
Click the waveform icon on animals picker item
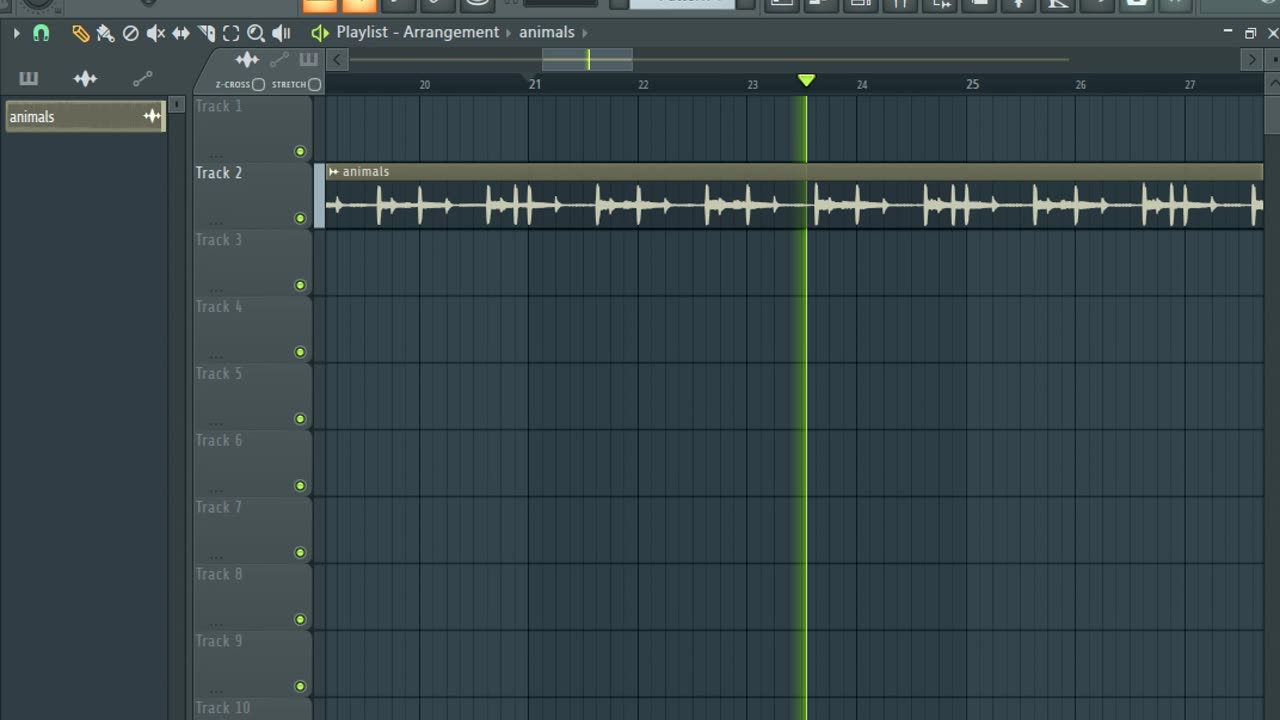152,117
